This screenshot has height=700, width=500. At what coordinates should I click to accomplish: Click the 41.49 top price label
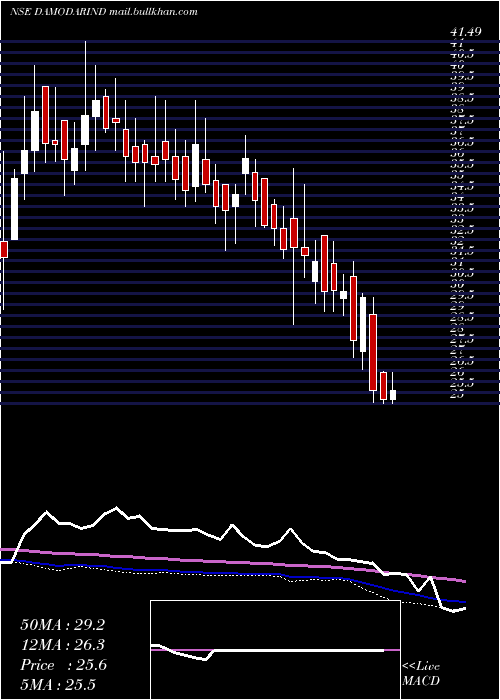[x=466, y=32]
